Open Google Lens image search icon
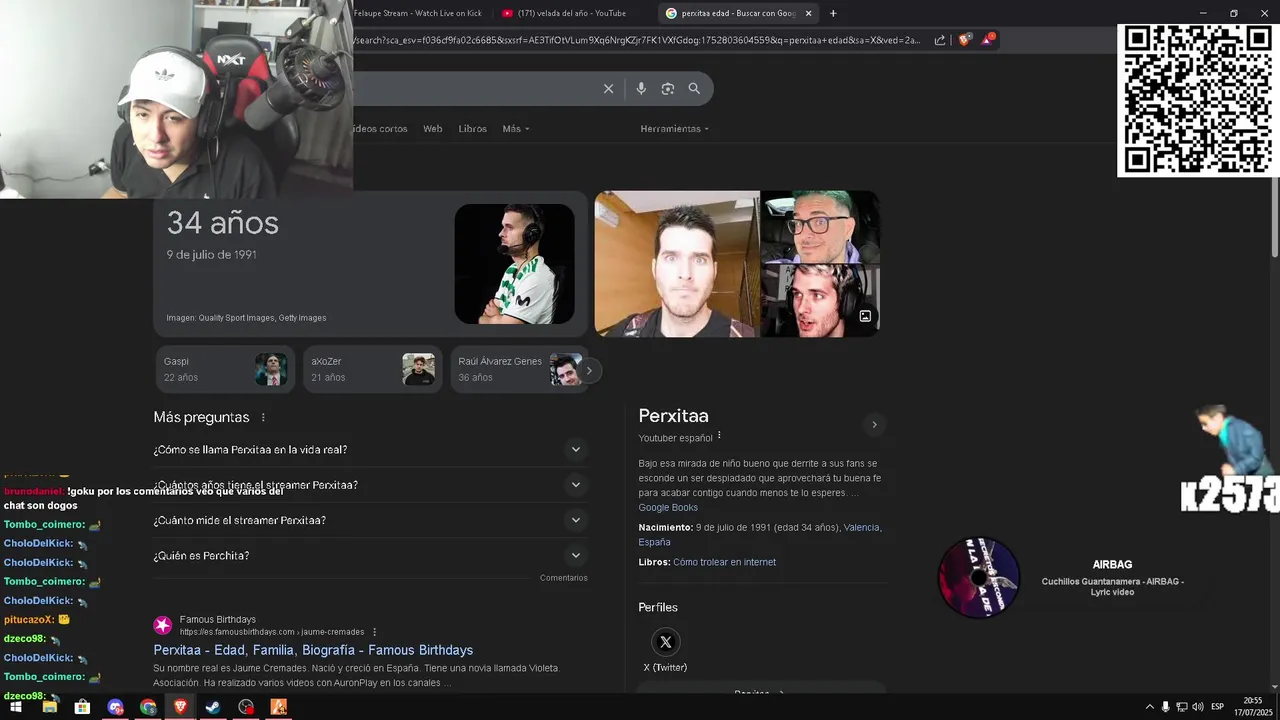The image size is (1280, 720). click(668, 89)
